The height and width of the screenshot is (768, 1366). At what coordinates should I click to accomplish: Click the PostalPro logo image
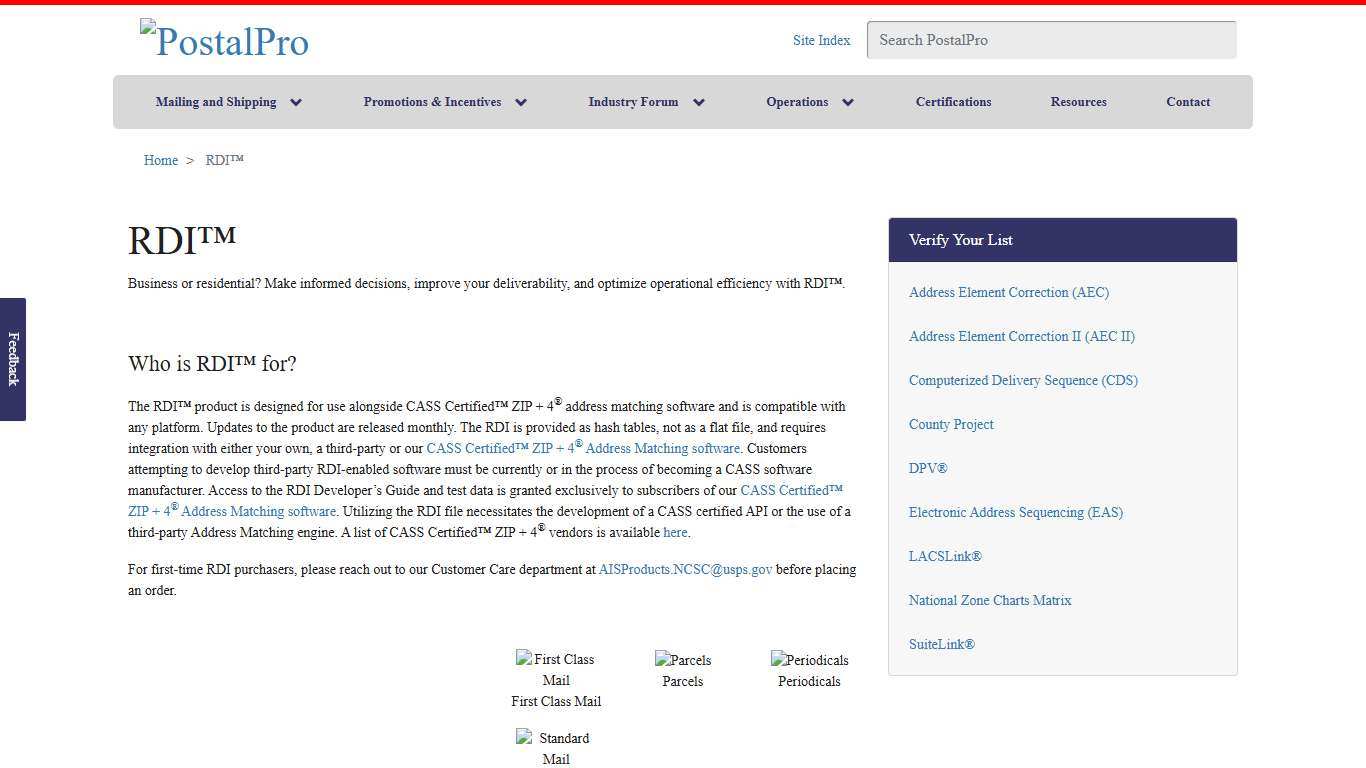[x=225, y=41]
